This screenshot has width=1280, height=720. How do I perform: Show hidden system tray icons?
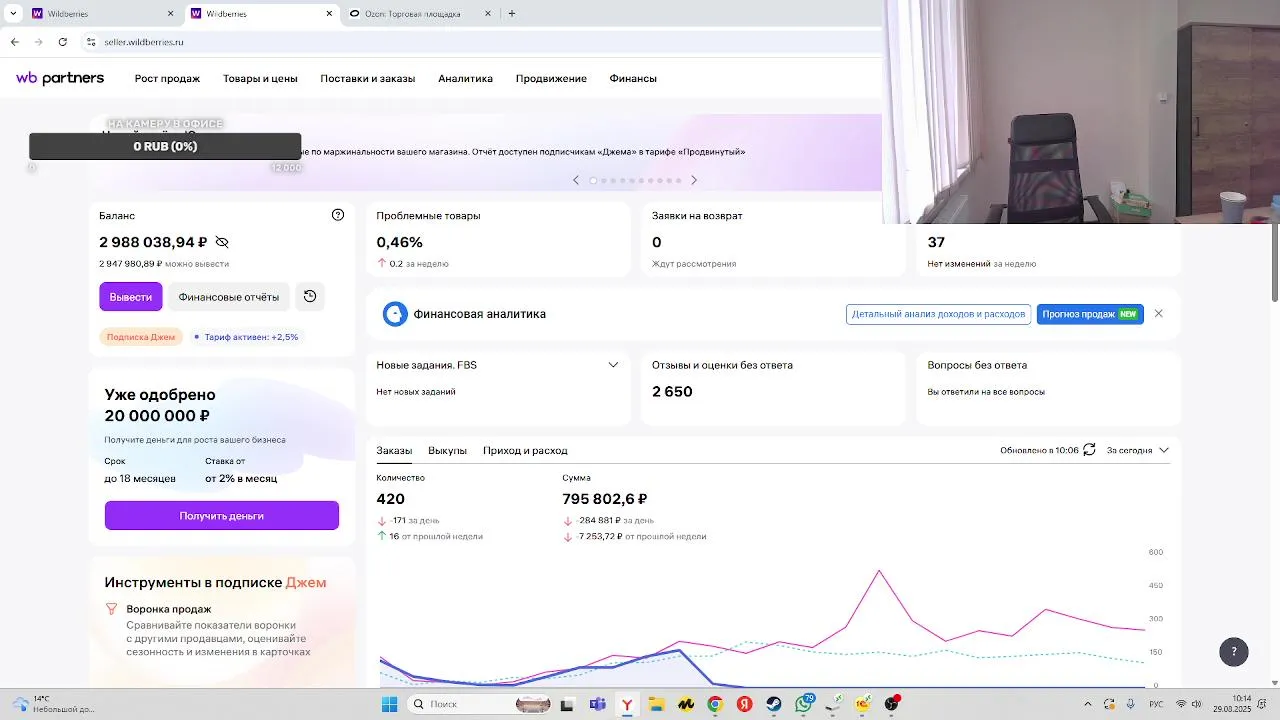(x=1088, y=704)
